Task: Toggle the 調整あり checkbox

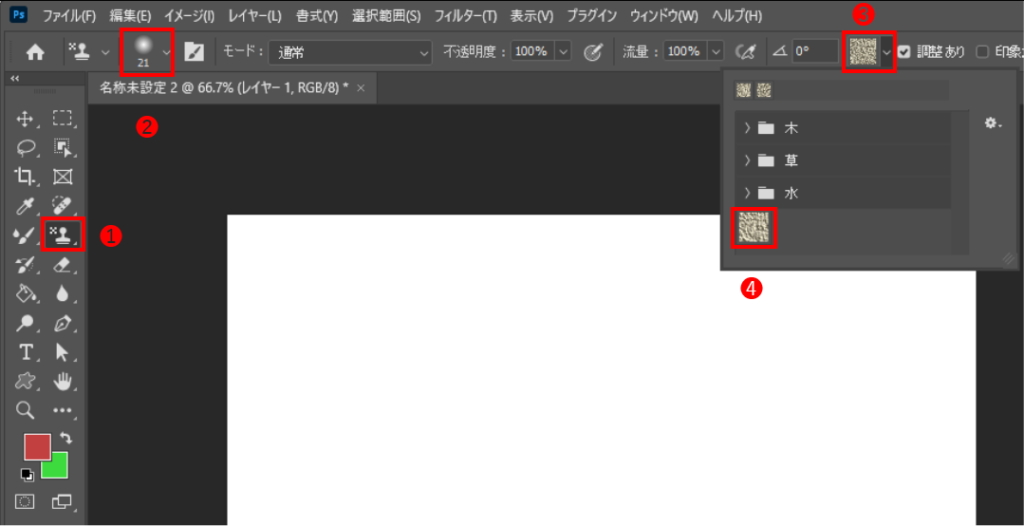Action: [904, 52]
